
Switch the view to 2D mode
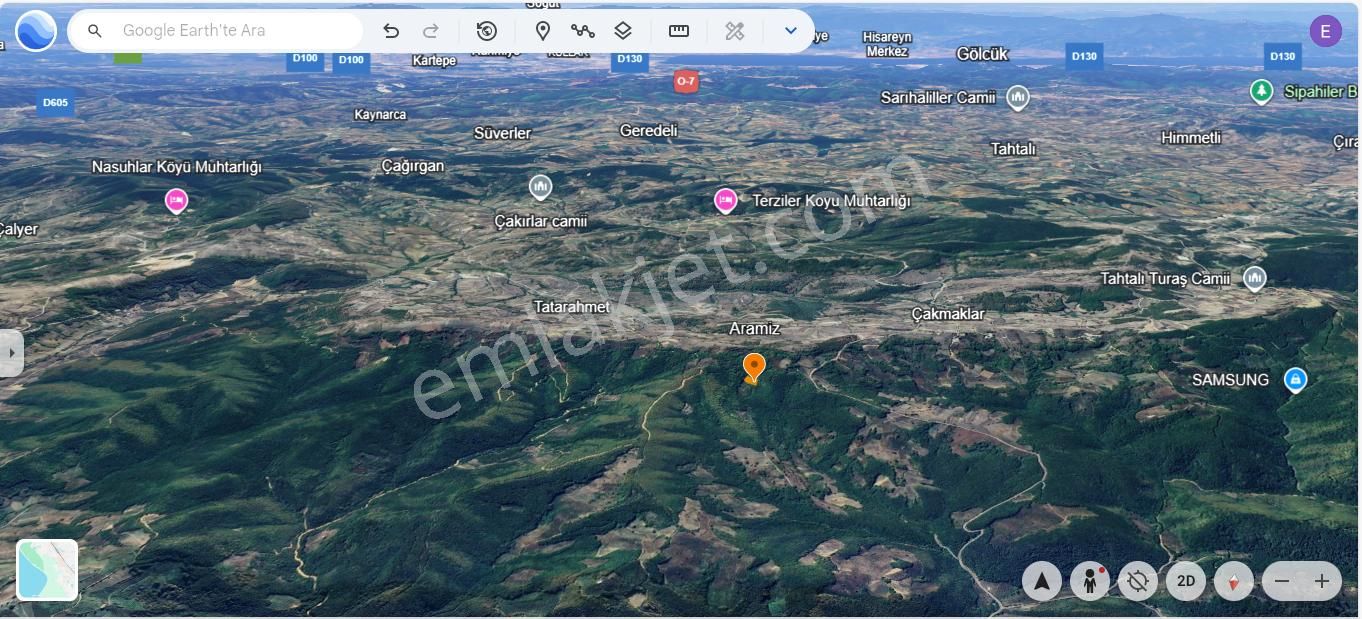pyautogui.click(x=1186, y=580)
